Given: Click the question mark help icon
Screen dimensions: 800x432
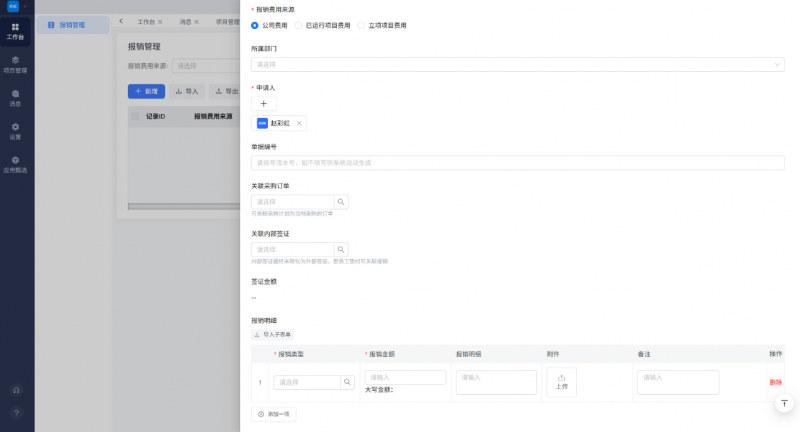Looking at the screenshot, I should pos(16,413).
